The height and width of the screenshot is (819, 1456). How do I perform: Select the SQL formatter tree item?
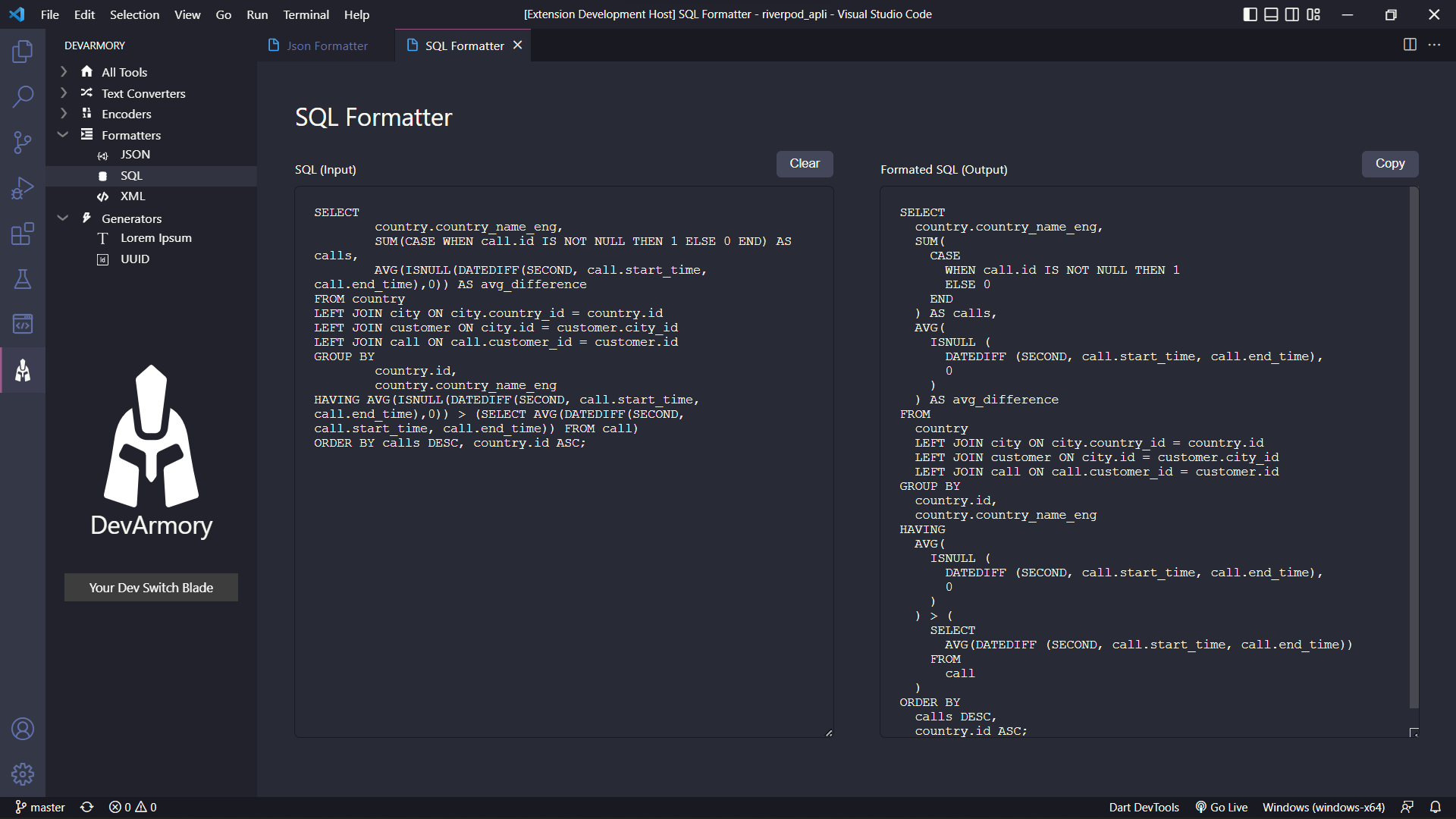(x=151, y=176)
